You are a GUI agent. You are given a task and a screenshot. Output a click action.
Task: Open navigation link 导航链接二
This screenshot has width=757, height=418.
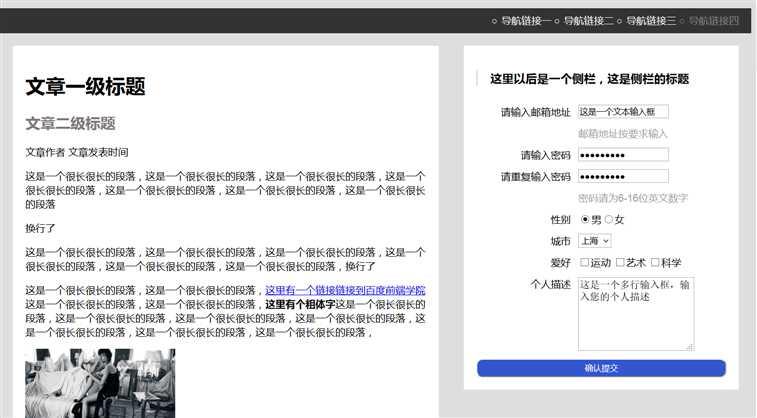589,21
